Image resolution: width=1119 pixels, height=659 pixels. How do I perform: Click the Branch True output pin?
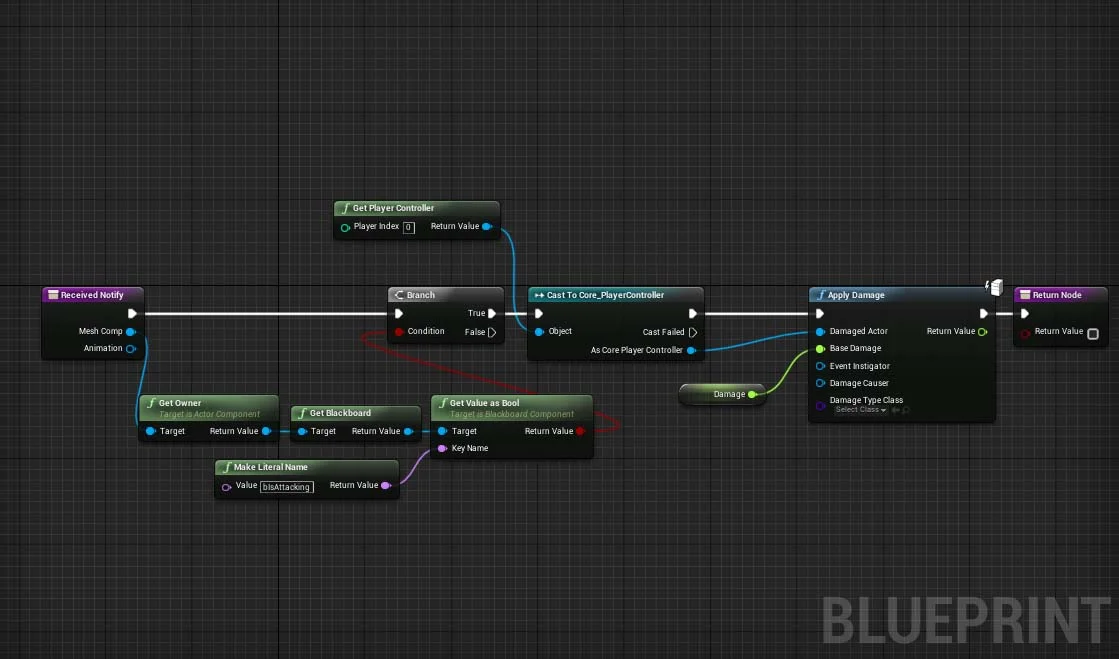coord(492,313)
